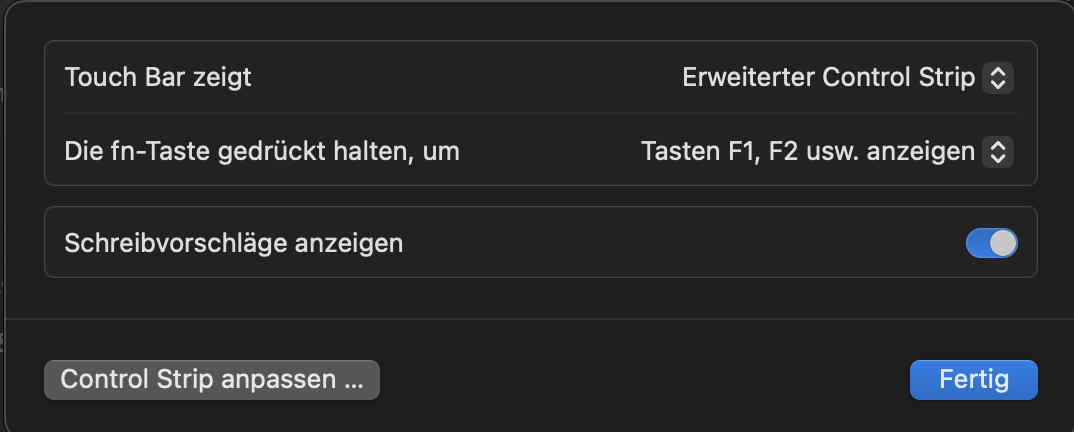Click the Tasten F1, F2 usw. anzeigen value
The height and width of the screenshot is (432, 1074).
(807, 152)
